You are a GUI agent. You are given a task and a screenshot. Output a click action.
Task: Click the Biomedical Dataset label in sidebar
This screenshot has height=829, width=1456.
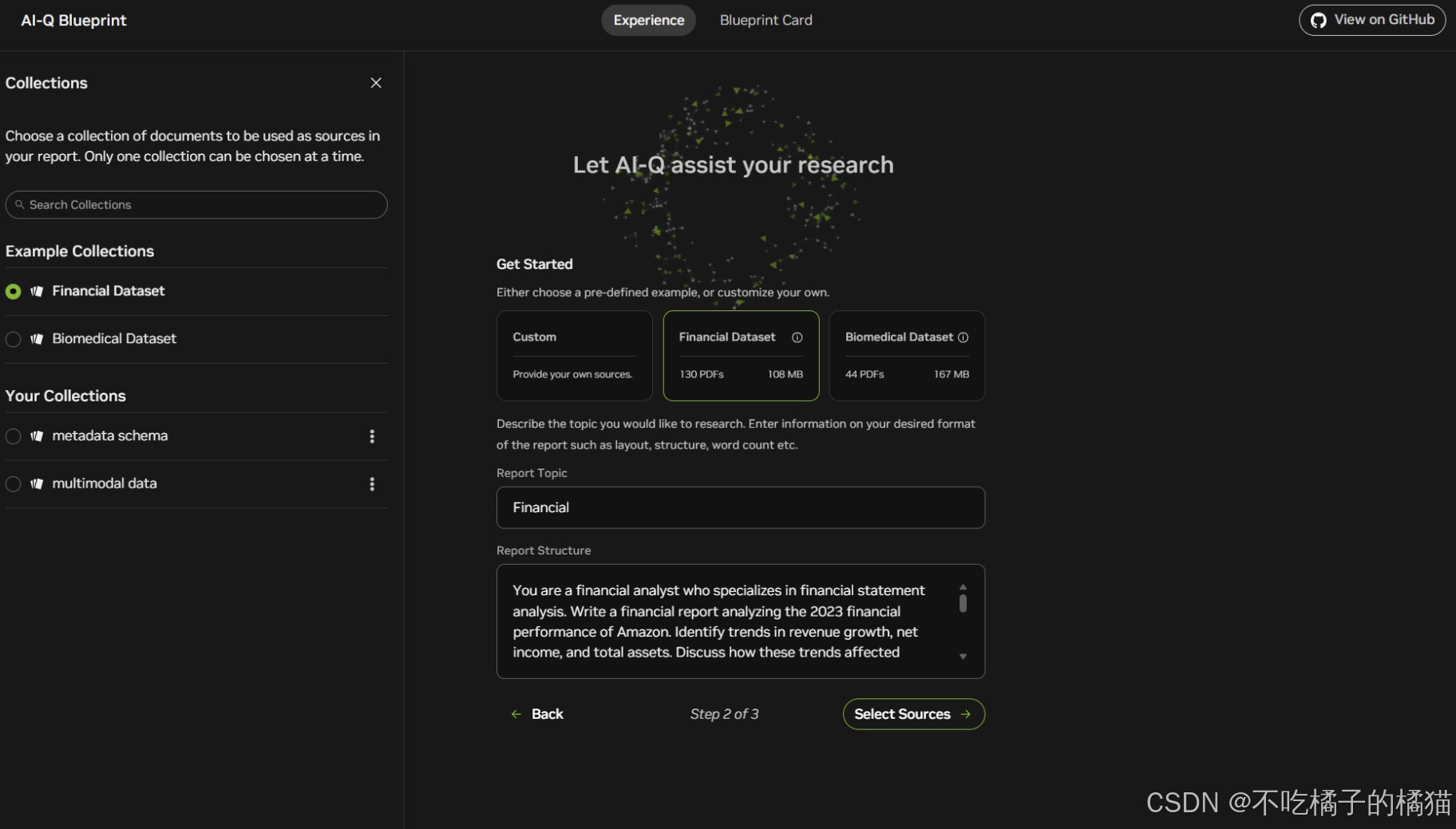[x=114, y=339]
